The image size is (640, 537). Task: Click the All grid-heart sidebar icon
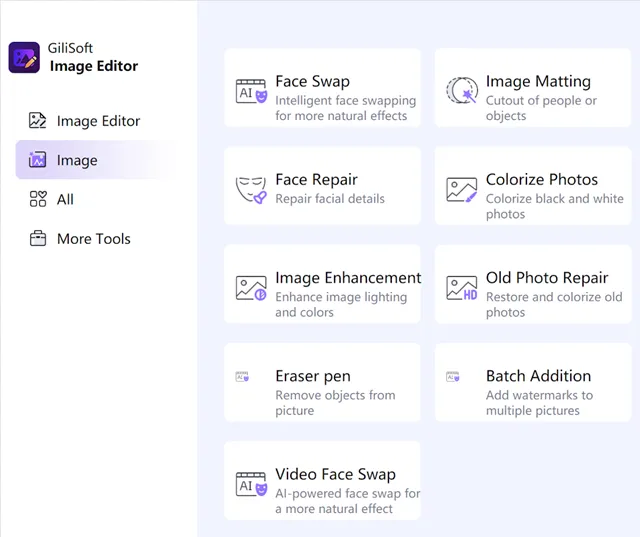point(38,199)
